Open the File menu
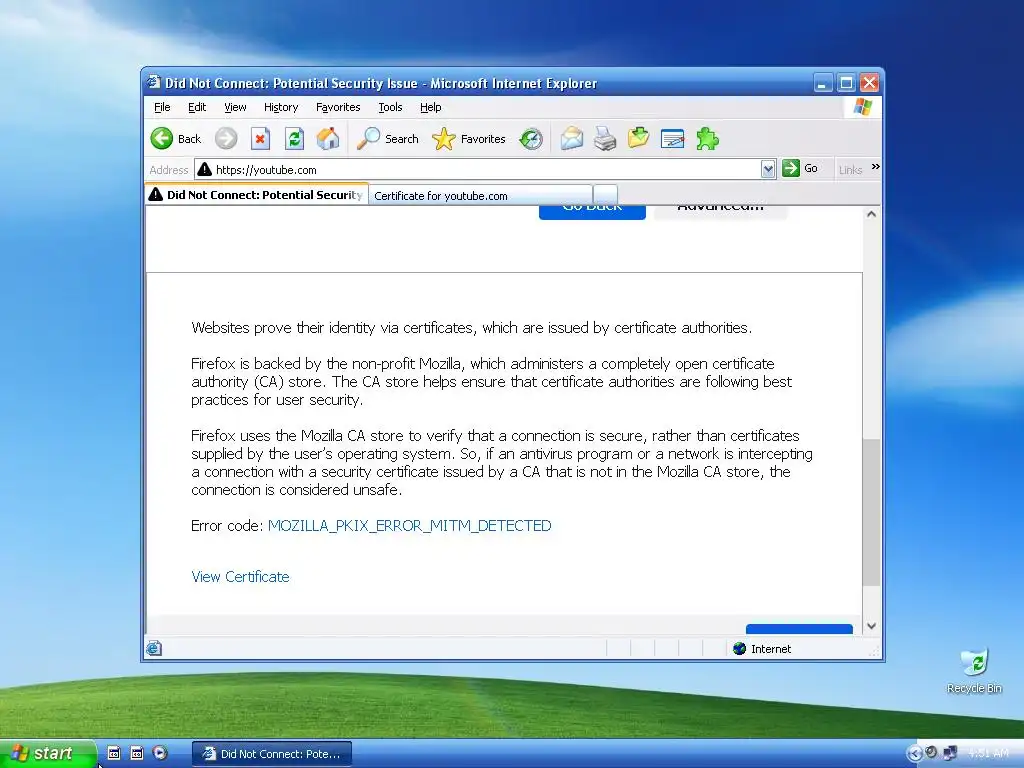 [x=162, y=107]
